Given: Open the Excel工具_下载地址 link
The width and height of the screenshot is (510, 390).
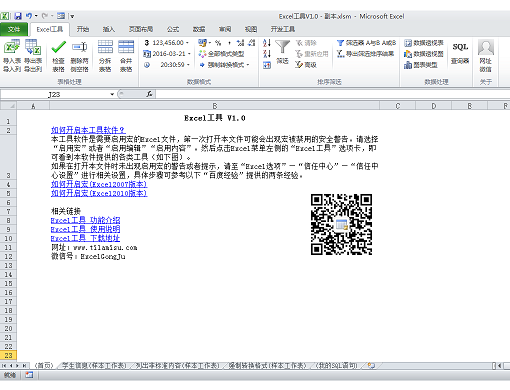Looking at the screenshot, I should point(85,238).
